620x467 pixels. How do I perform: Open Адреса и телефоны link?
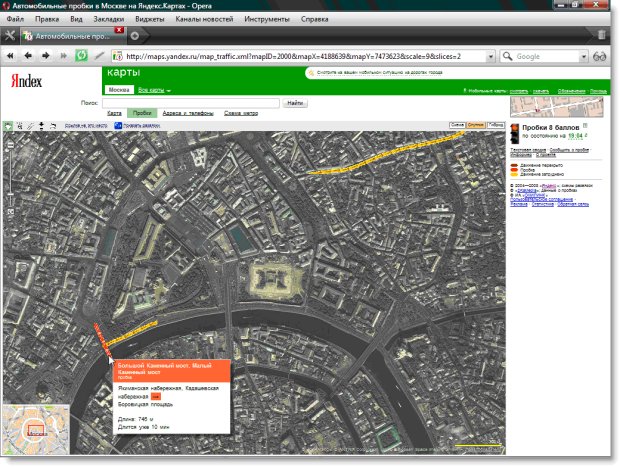tap(188, 113)
